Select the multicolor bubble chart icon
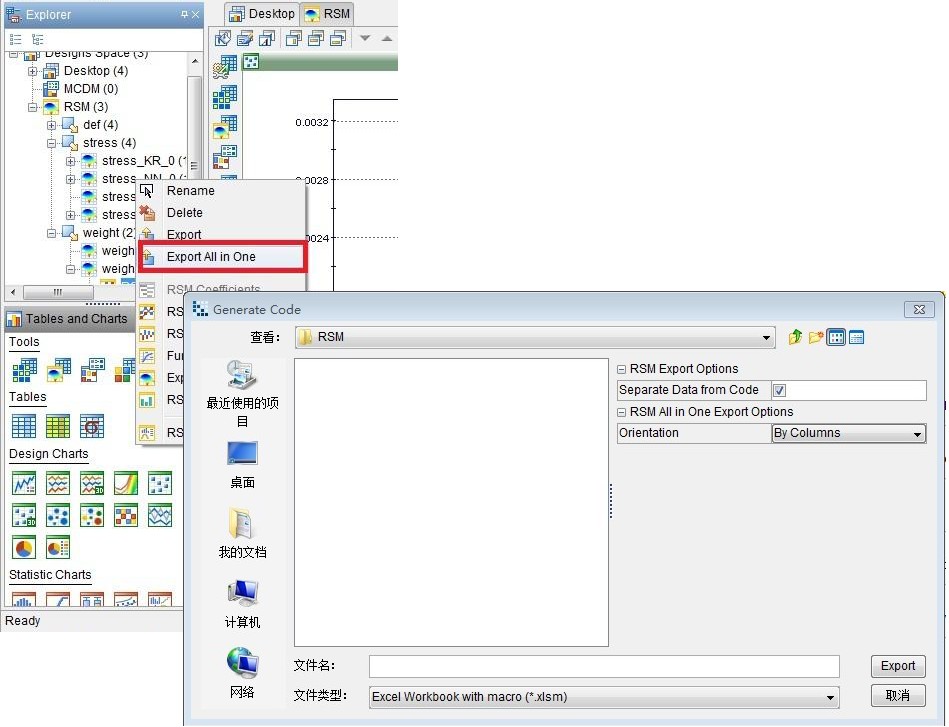The height and width of the screenshot is (727, 949). coord(92,515)
